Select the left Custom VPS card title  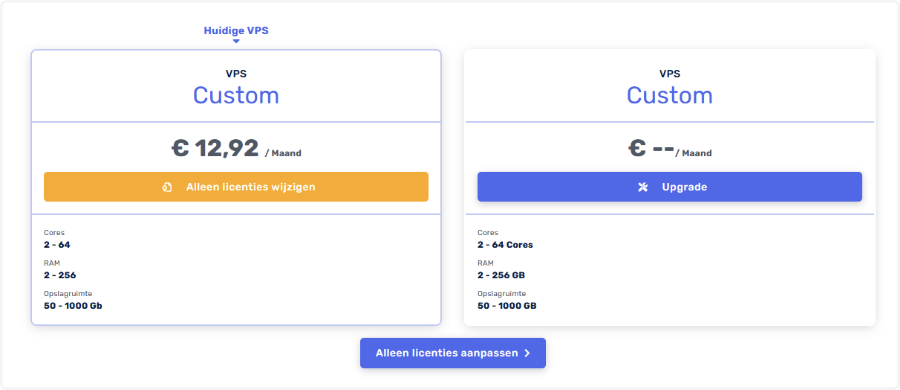[x=236, y=95]
